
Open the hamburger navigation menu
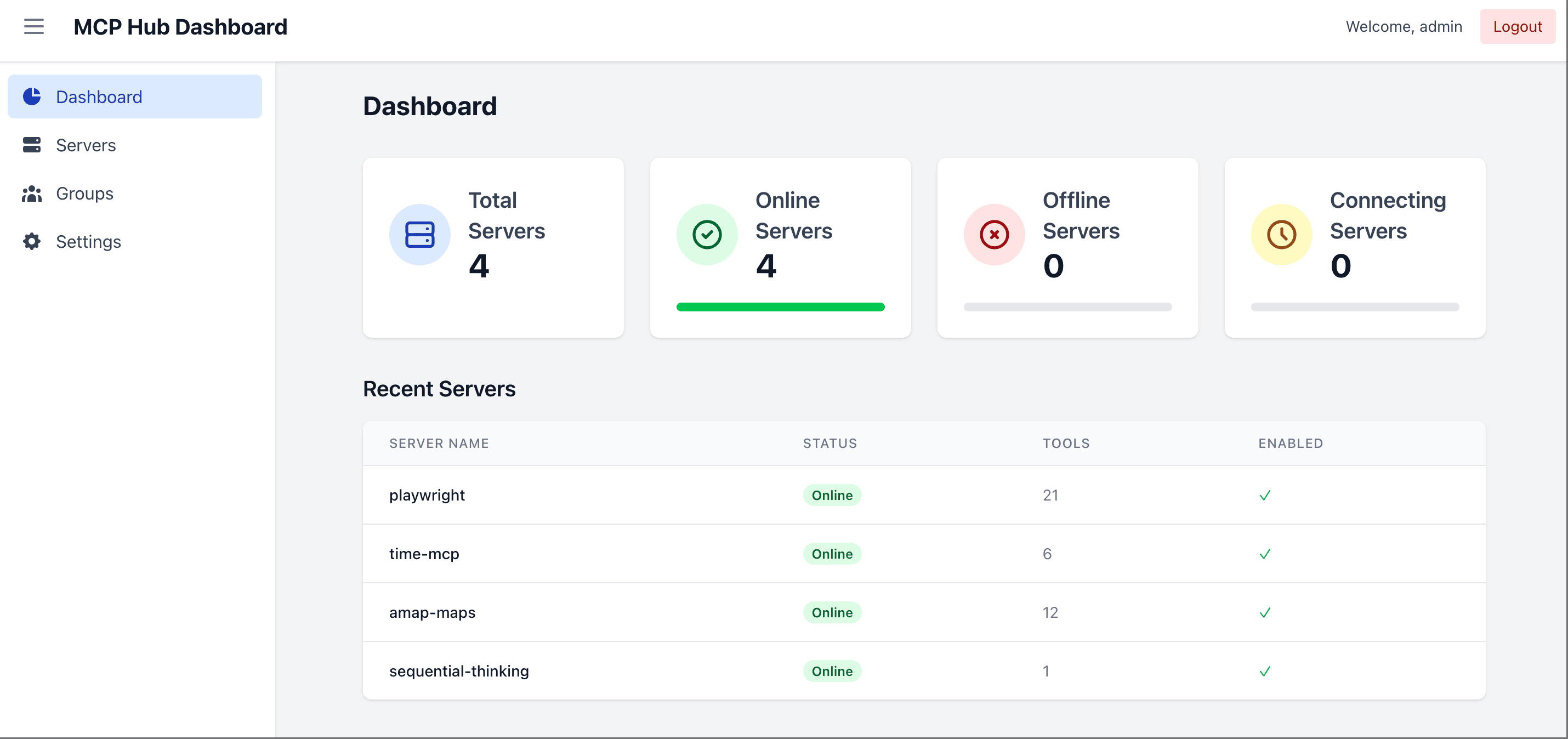(x=33, y=26)
